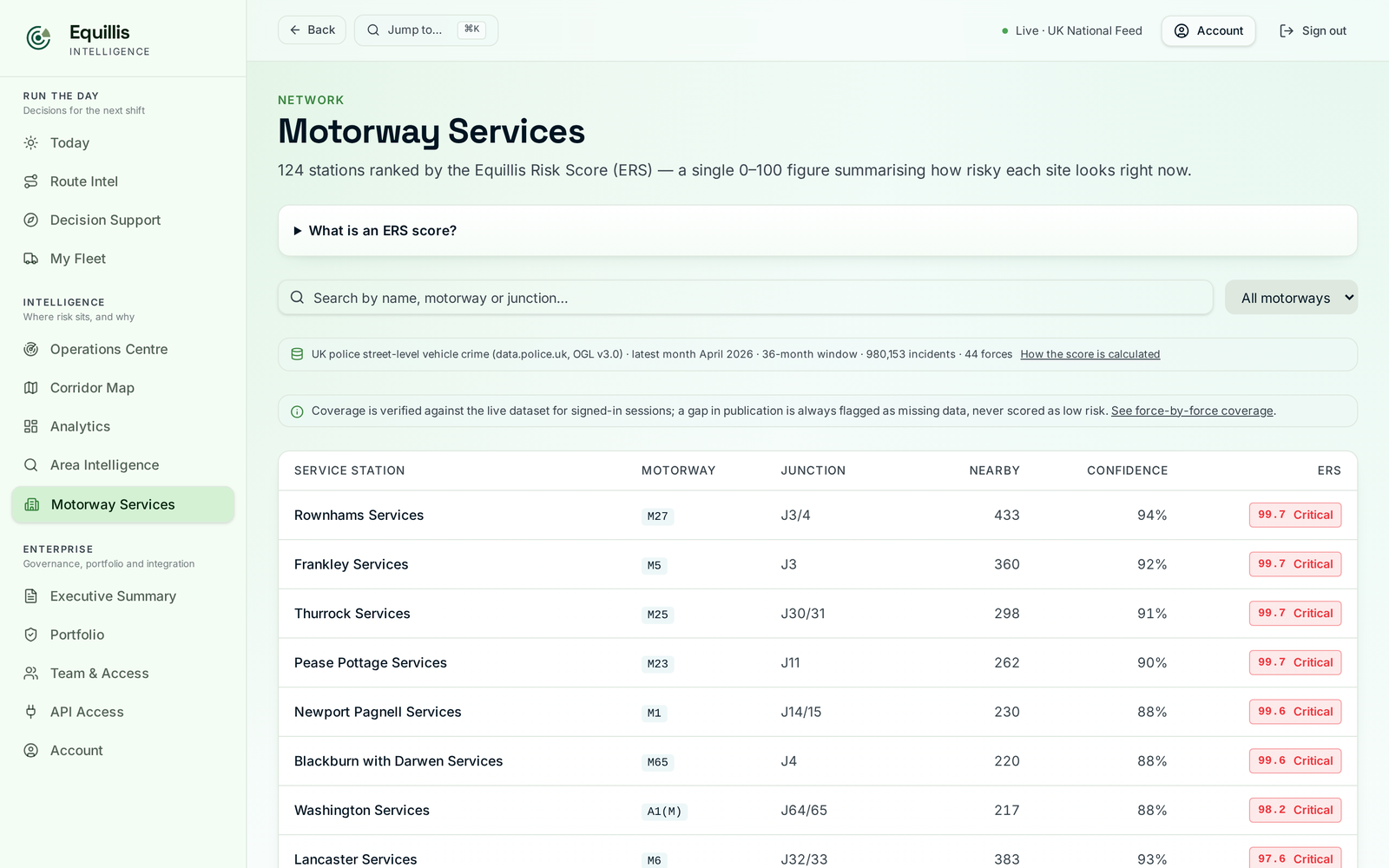Screen dimensions: 1389x868
Task: Open 'How the score is calculated' link
Action: (x=1089, y=354)
